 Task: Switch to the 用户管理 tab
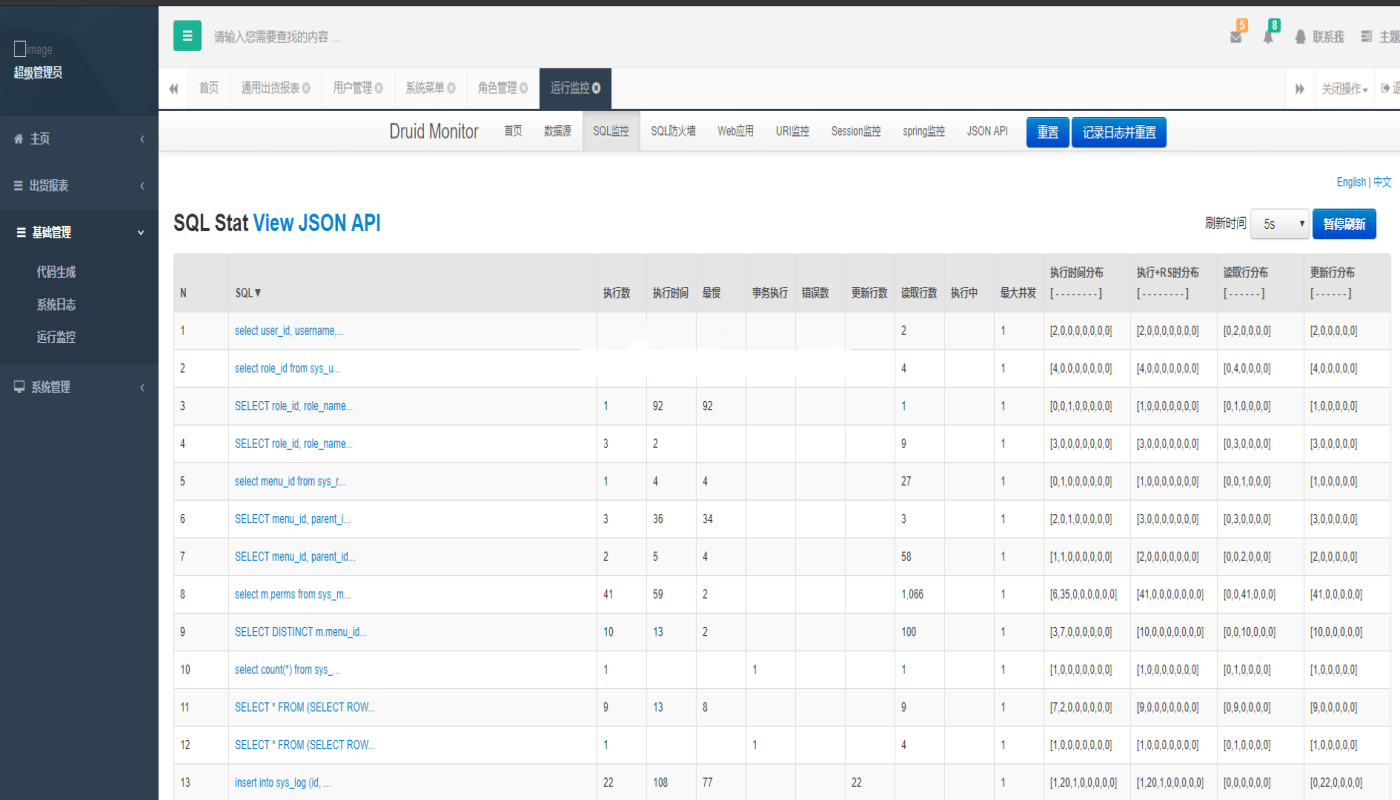pyautogui.click(x=352, y=88)
